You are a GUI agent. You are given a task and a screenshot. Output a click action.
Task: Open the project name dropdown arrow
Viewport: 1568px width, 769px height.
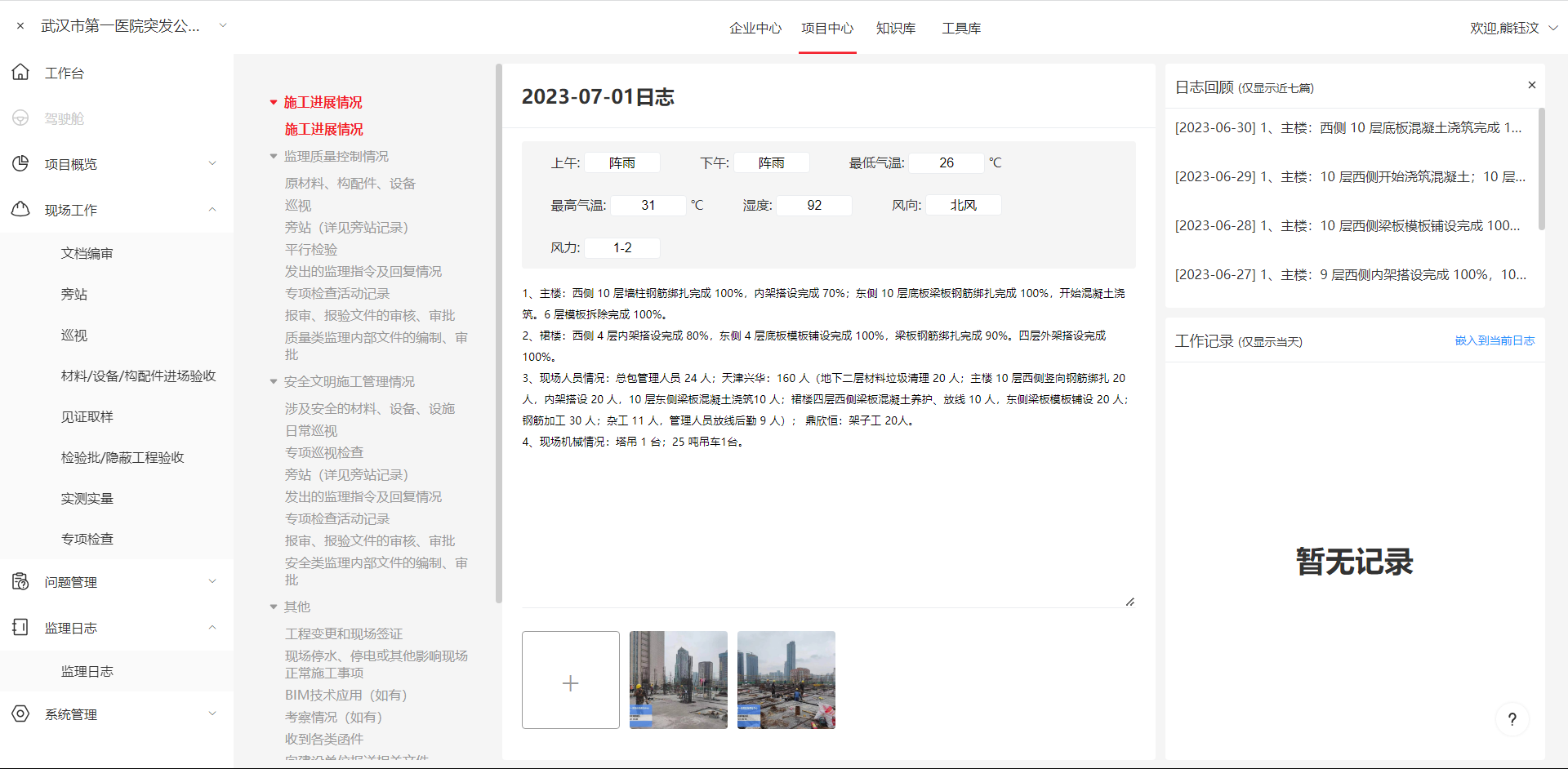point(222,25)
